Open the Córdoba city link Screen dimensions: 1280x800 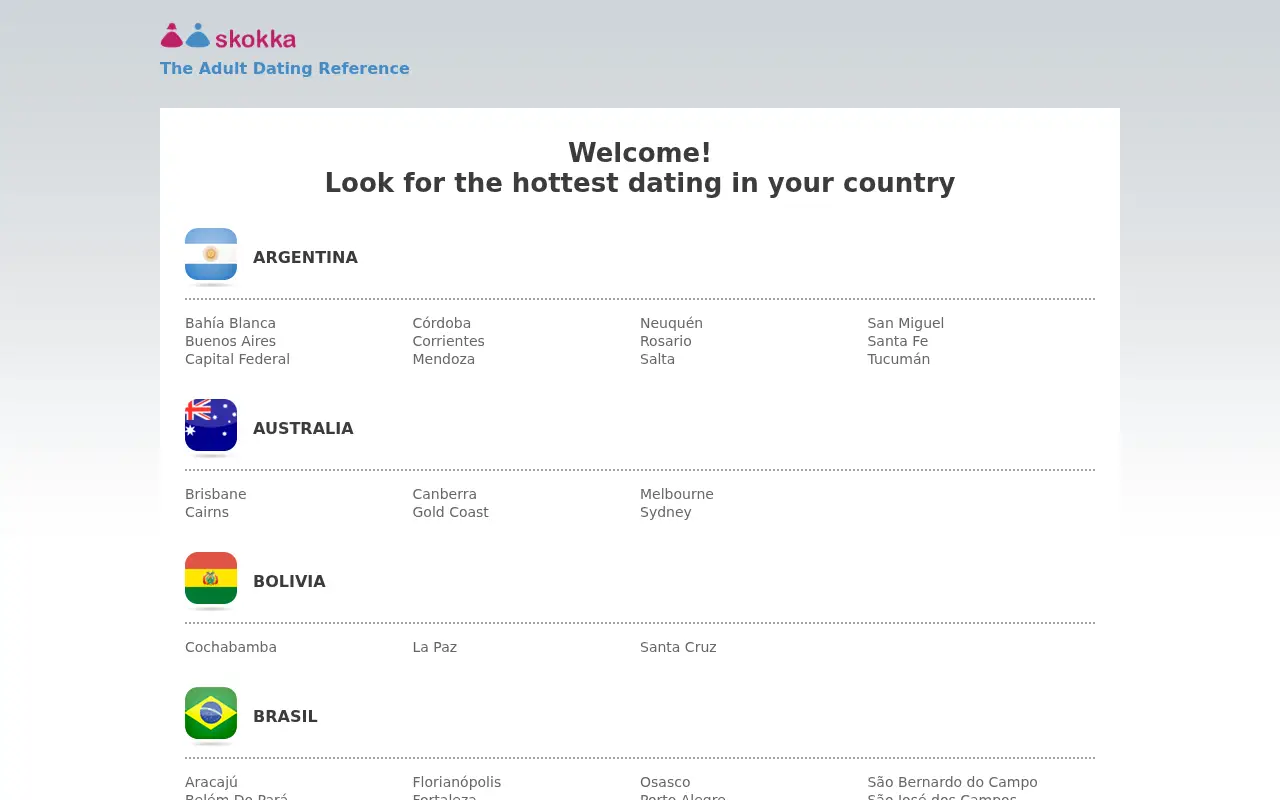click(x=441, y=323)
